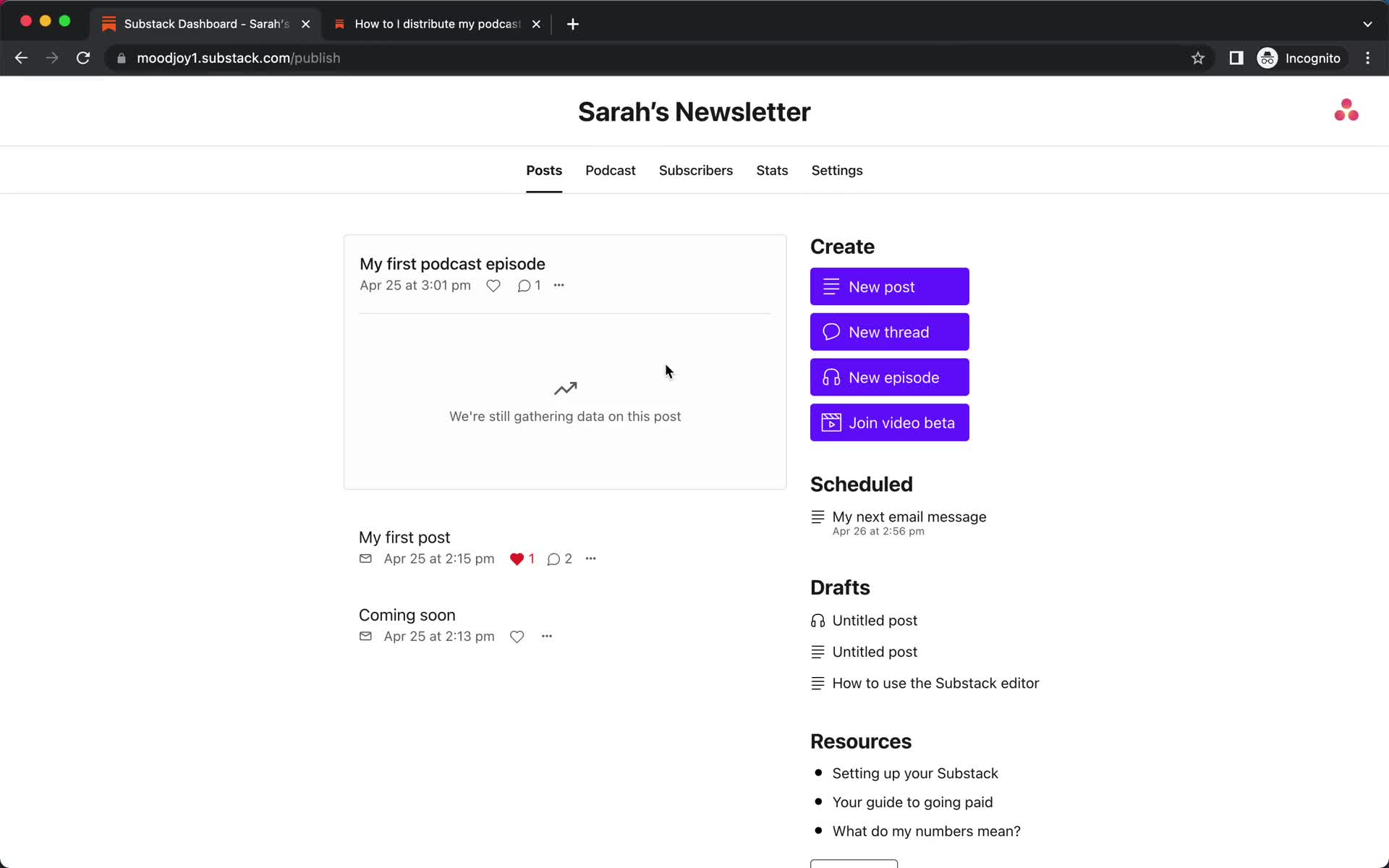Image resolution: width=1389 pixels, height=868 pixels.
Task: Open Your guide to going paid link
Action: point(912,802)
